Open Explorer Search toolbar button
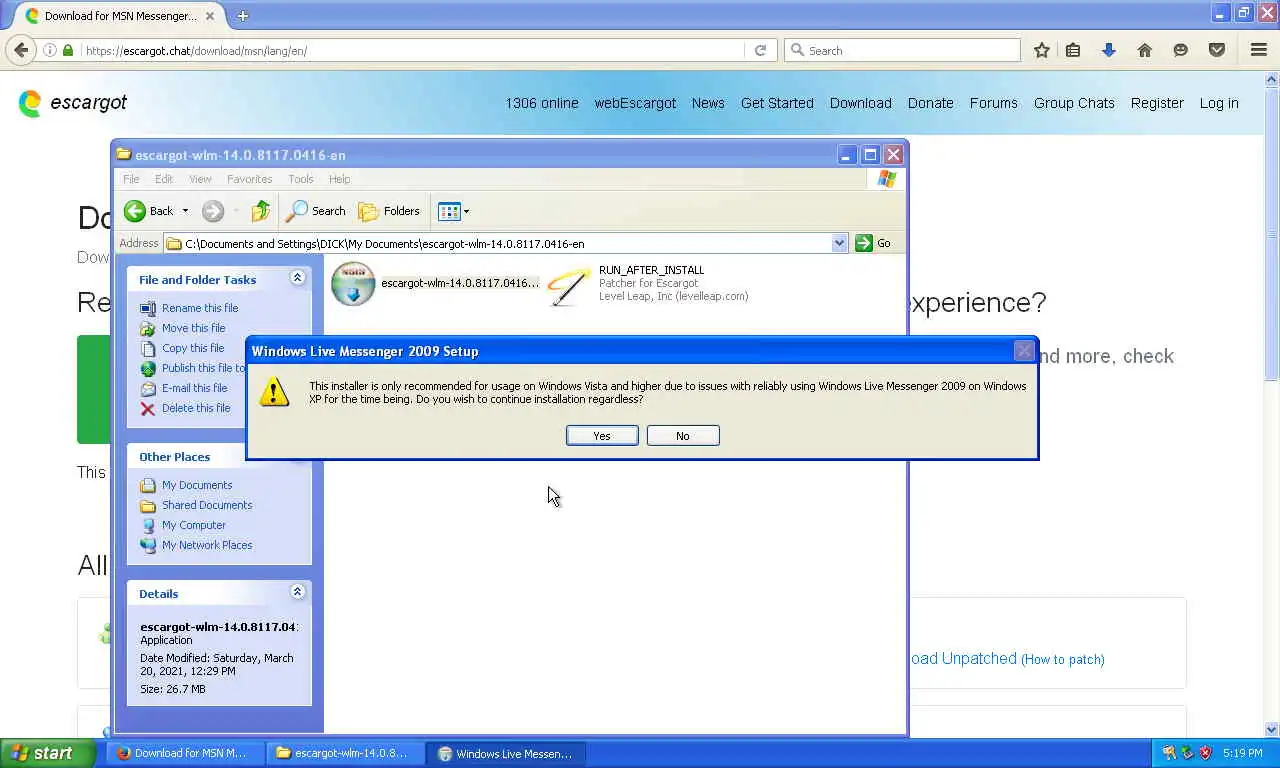The image size is (1280, 768). (x=316, y=211)
